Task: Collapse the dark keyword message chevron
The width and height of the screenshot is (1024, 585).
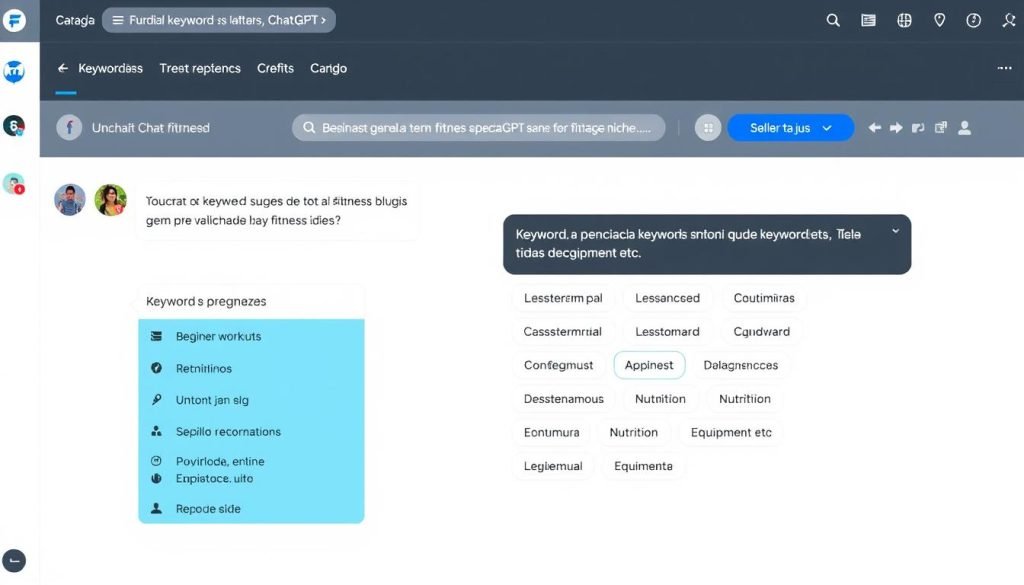Action: pos(895,231)
